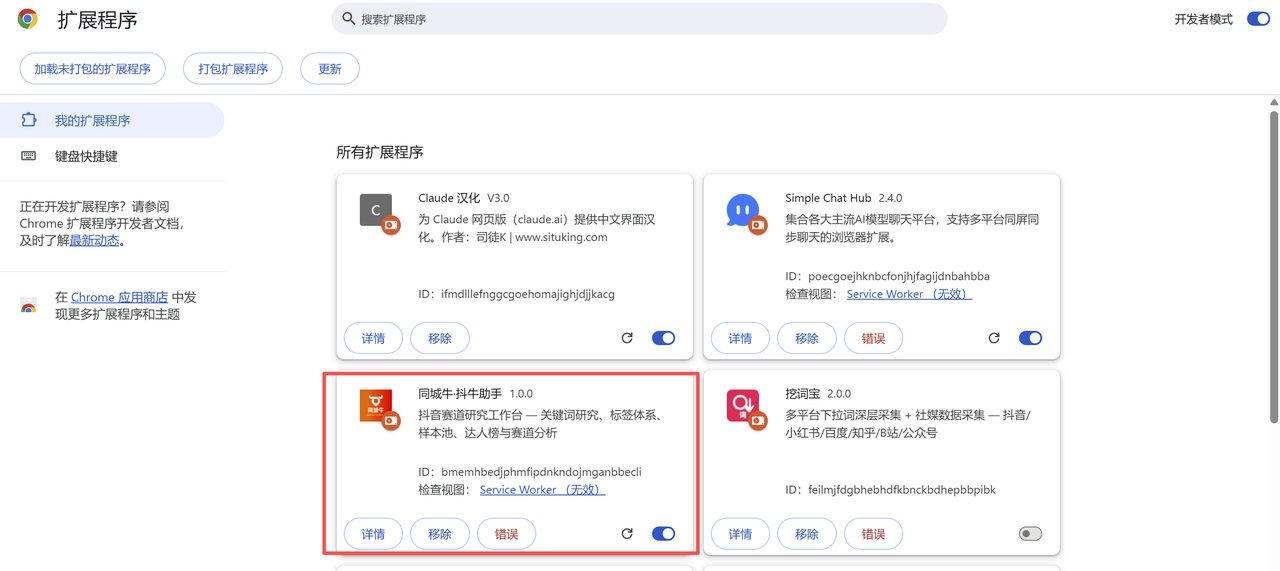Open the Chrome 应用商店 link

[x=119, y=297]
